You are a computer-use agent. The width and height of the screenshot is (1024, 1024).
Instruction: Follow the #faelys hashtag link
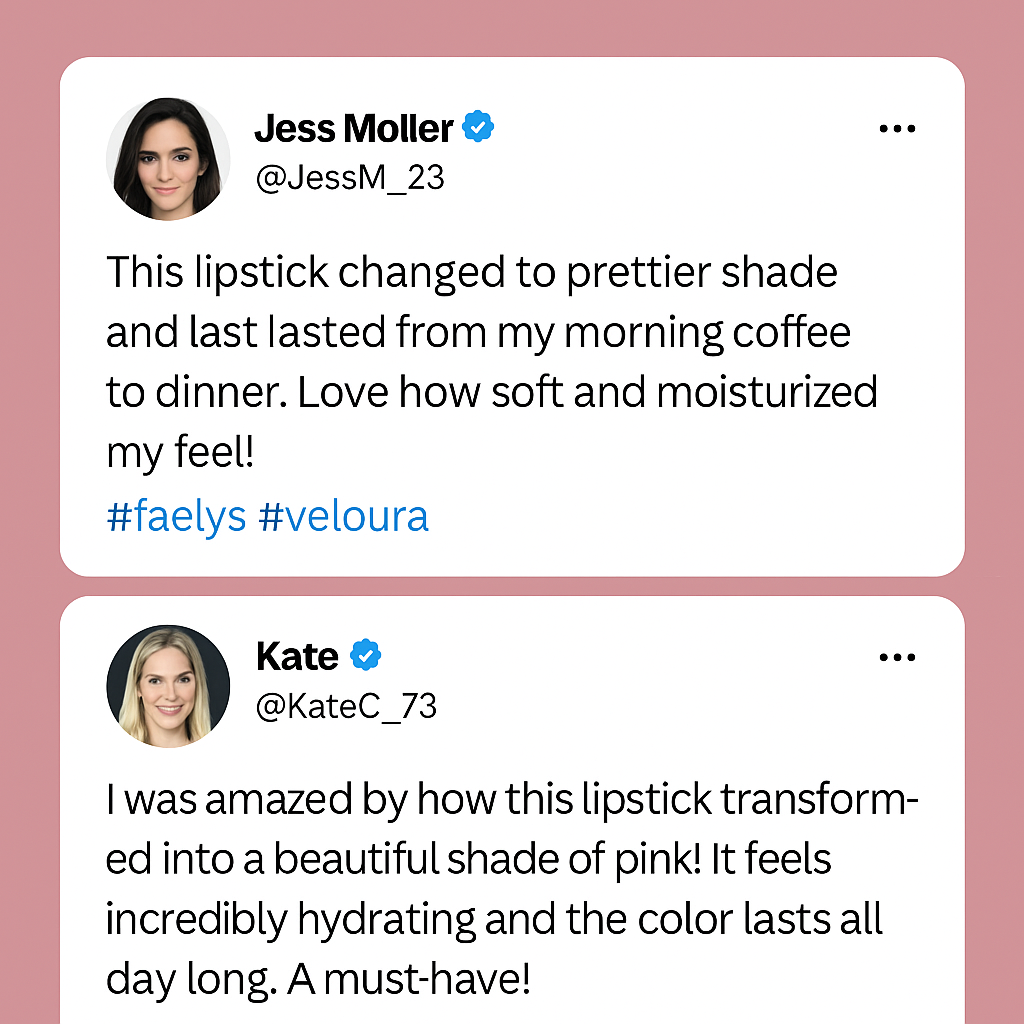pos(176,517)
